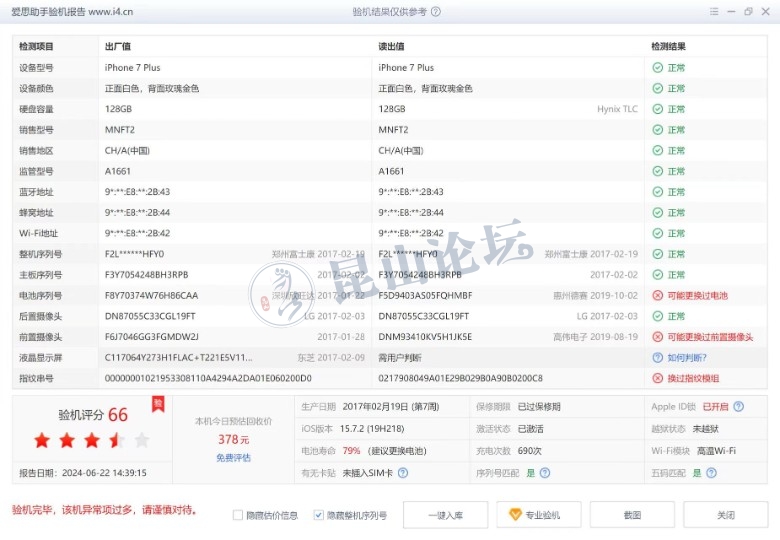Click the star rating under 验机评分
780x540 pixels.
92,440
